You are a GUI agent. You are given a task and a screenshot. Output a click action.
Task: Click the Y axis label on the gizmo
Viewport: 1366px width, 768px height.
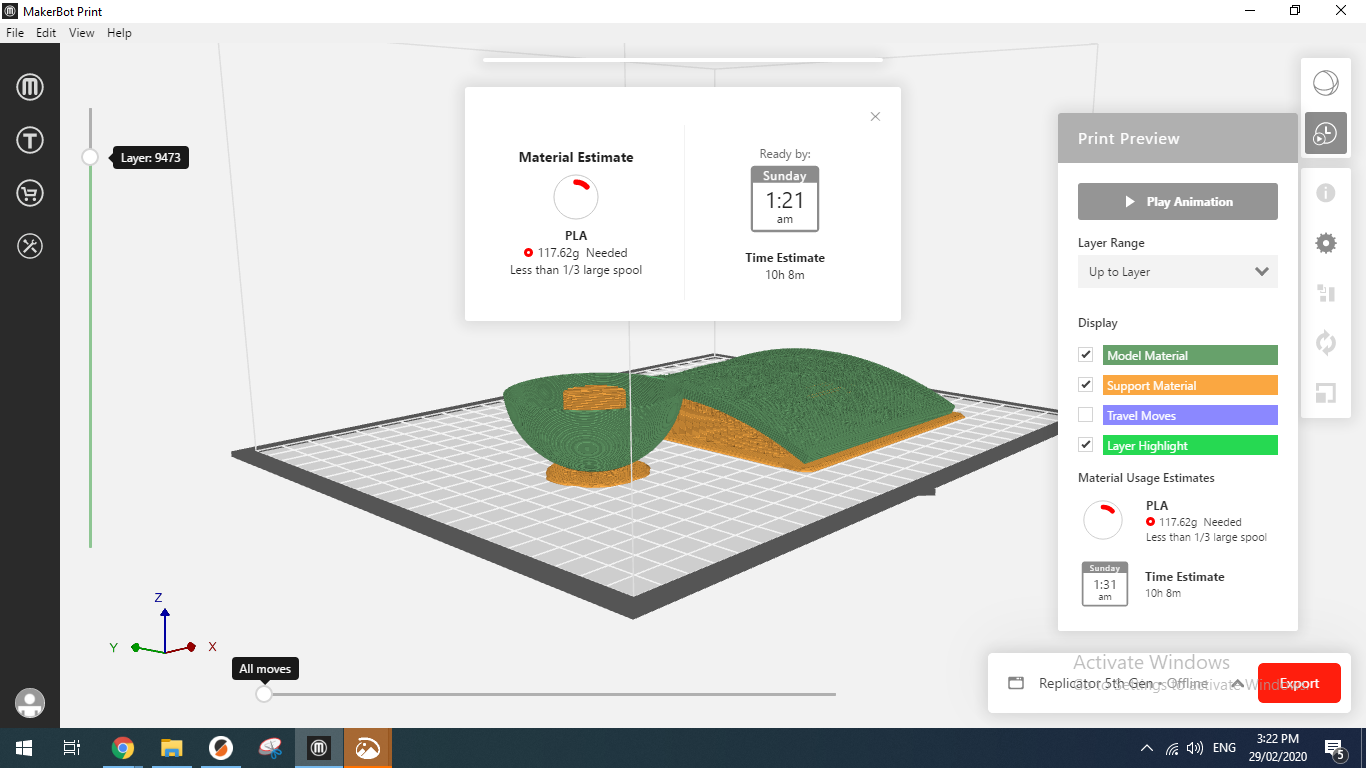point(114,648)
